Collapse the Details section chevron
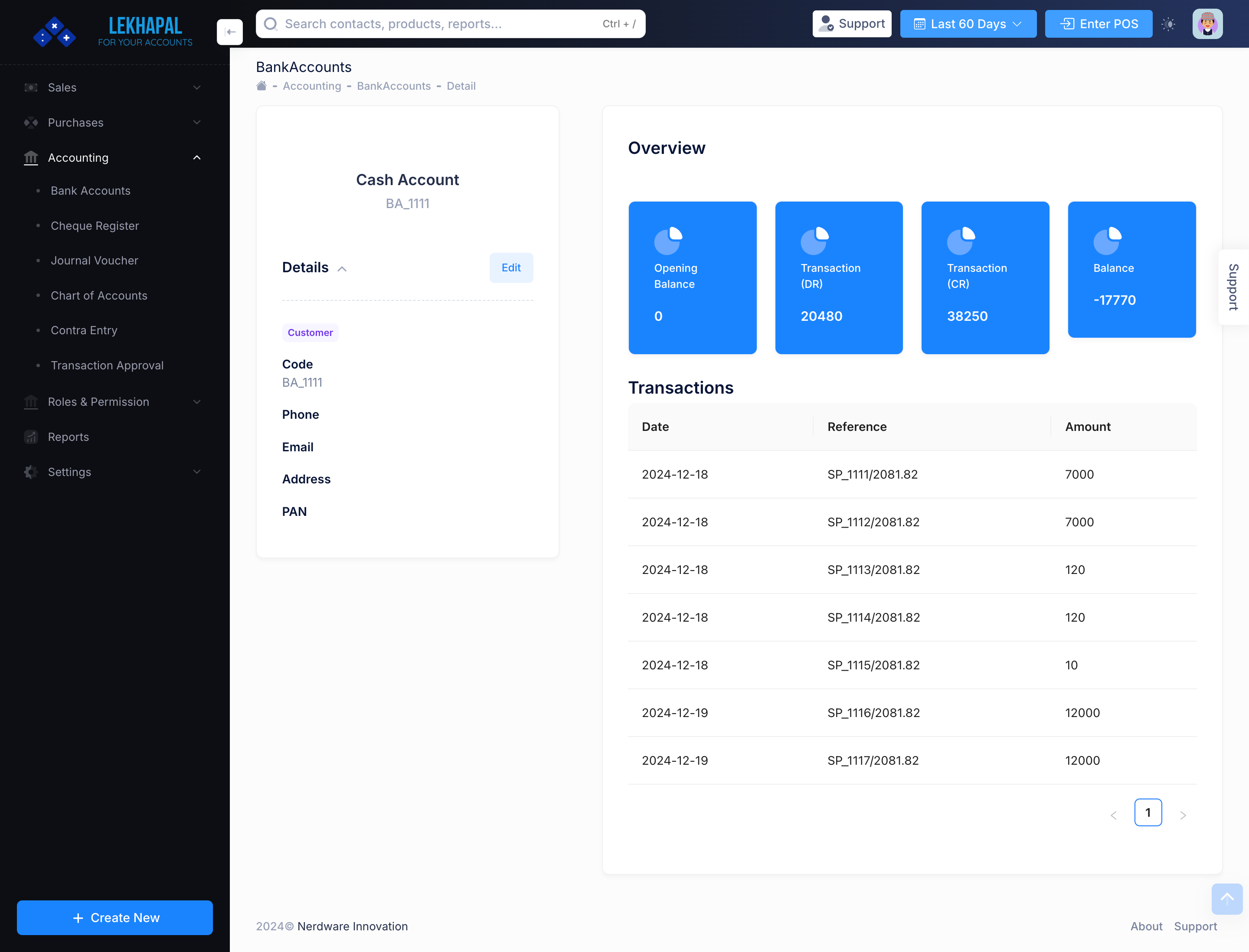Image resolution: width=1249 pixels, height=952 pixels. click(x=343, y=269)
